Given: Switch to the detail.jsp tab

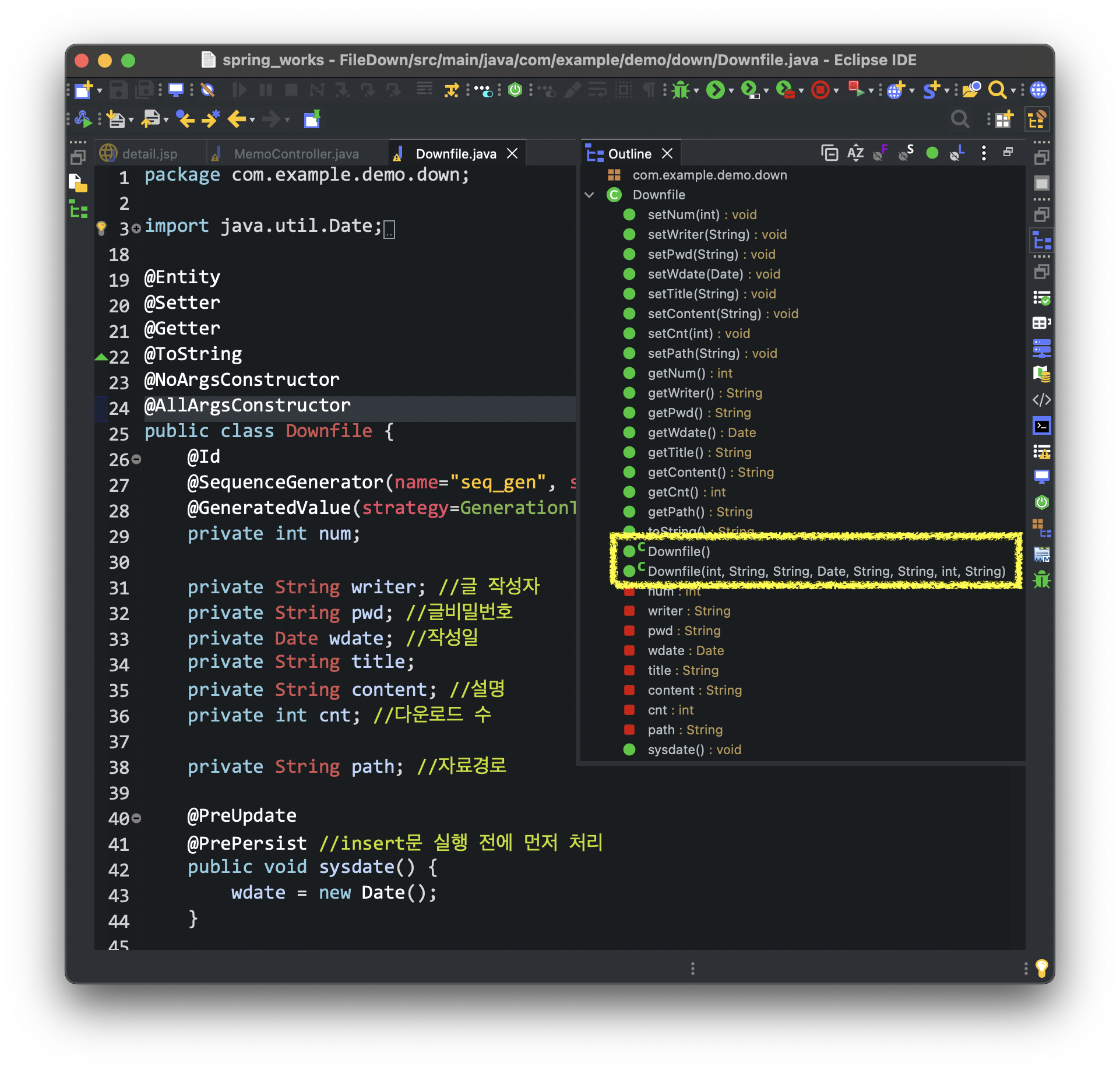Looking at the screenshot, I should click(149, 154).
